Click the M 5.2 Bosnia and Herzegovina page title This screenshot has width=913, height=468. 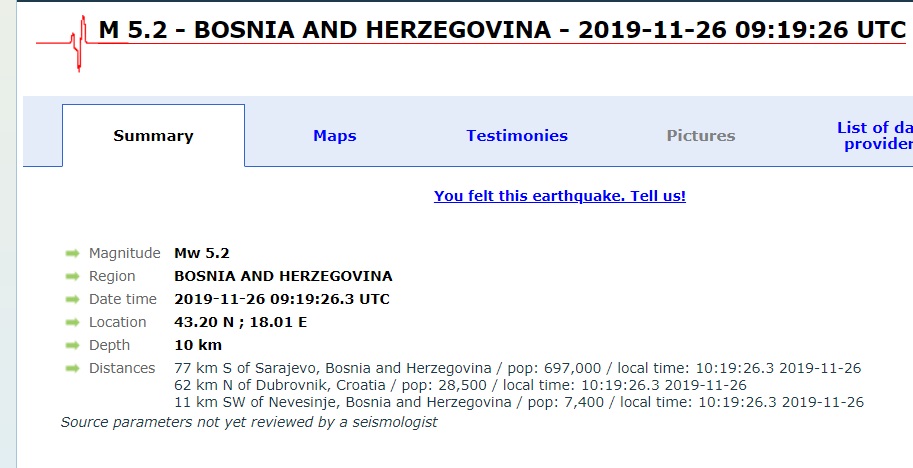(502, 30)
